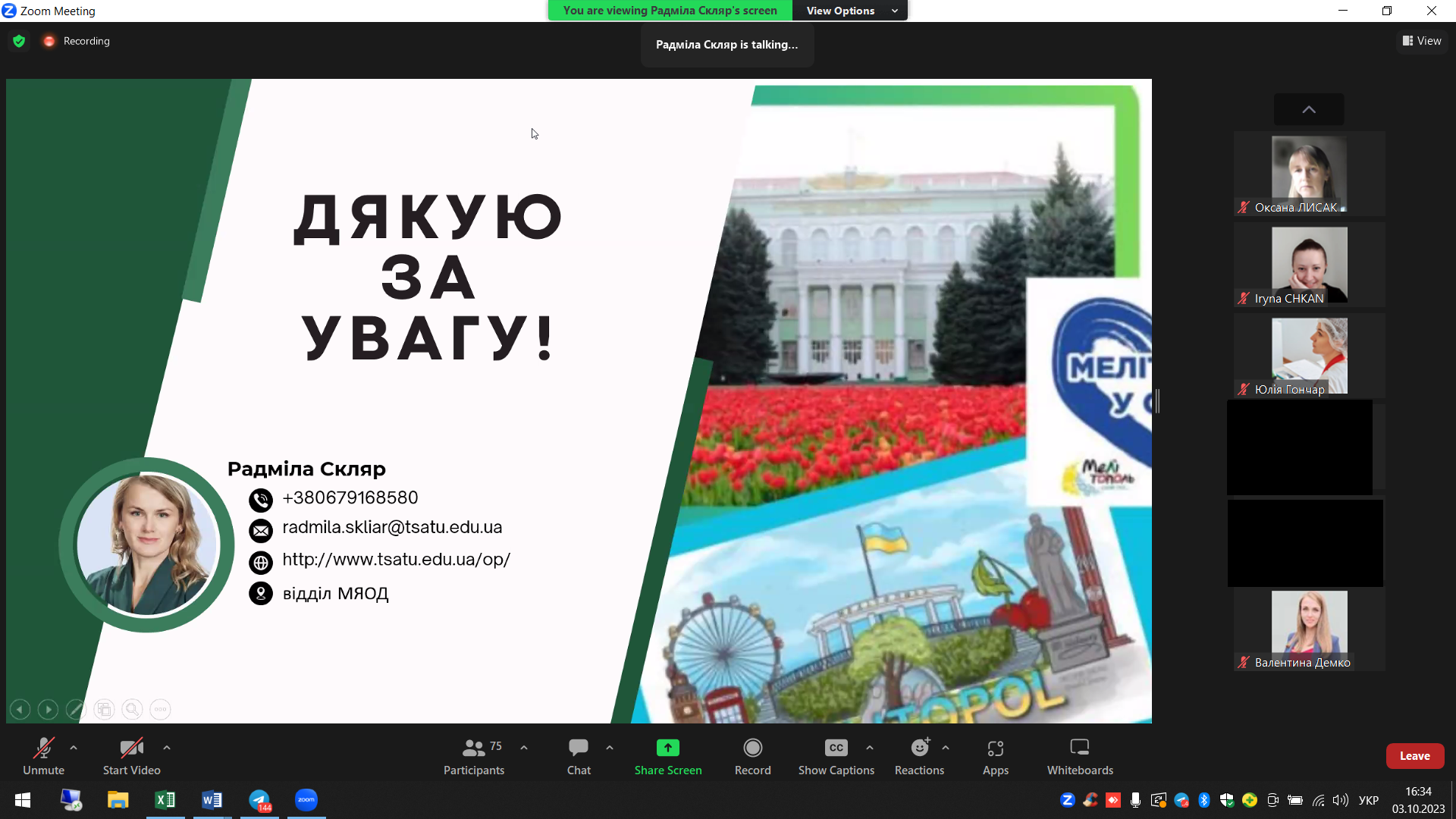
Task: Enable Show Captions
Action: [x=836, y=748]
